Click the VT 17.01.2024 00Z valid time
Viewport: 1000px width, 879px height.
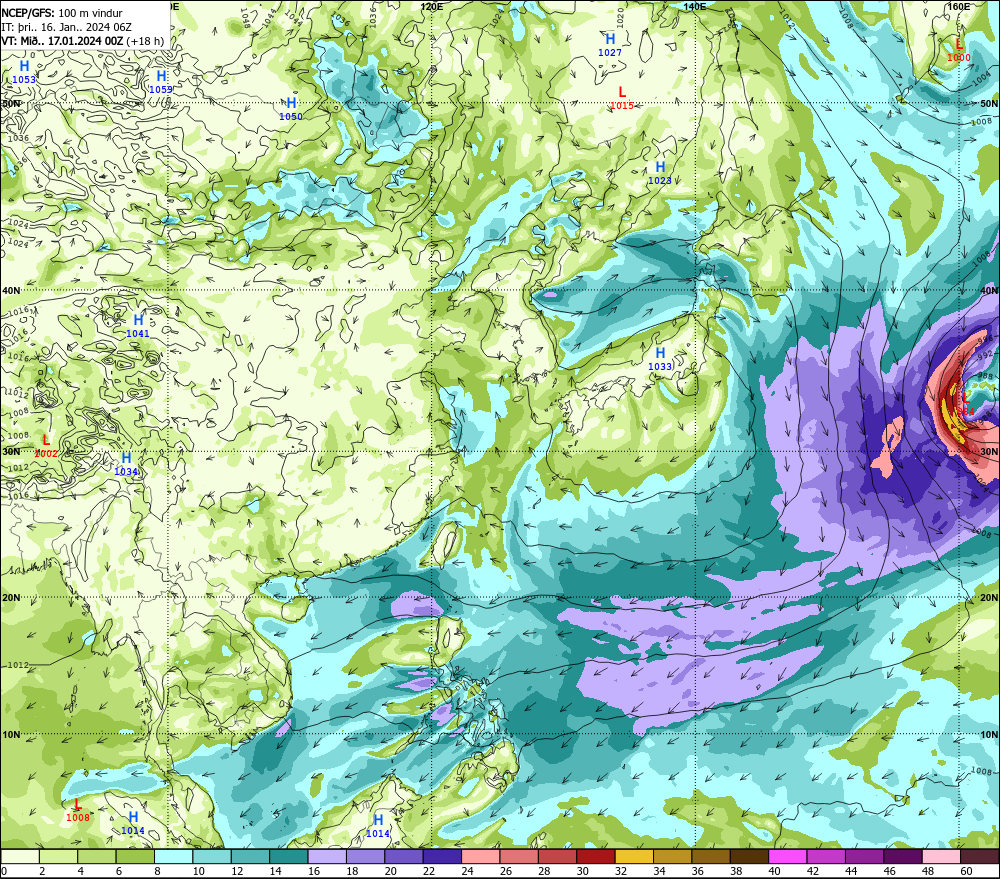pos(63,41)
